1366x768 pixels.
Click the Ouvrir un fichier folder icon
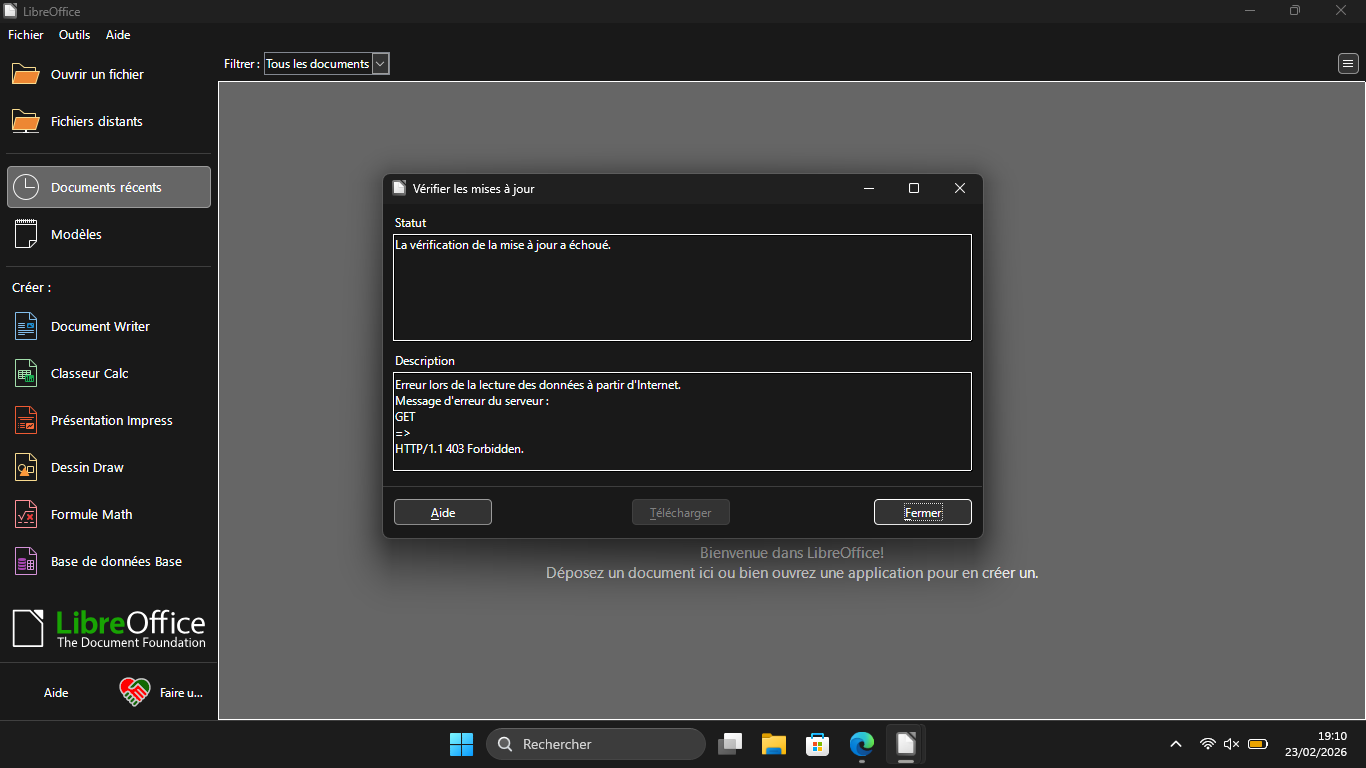point(26,75)
